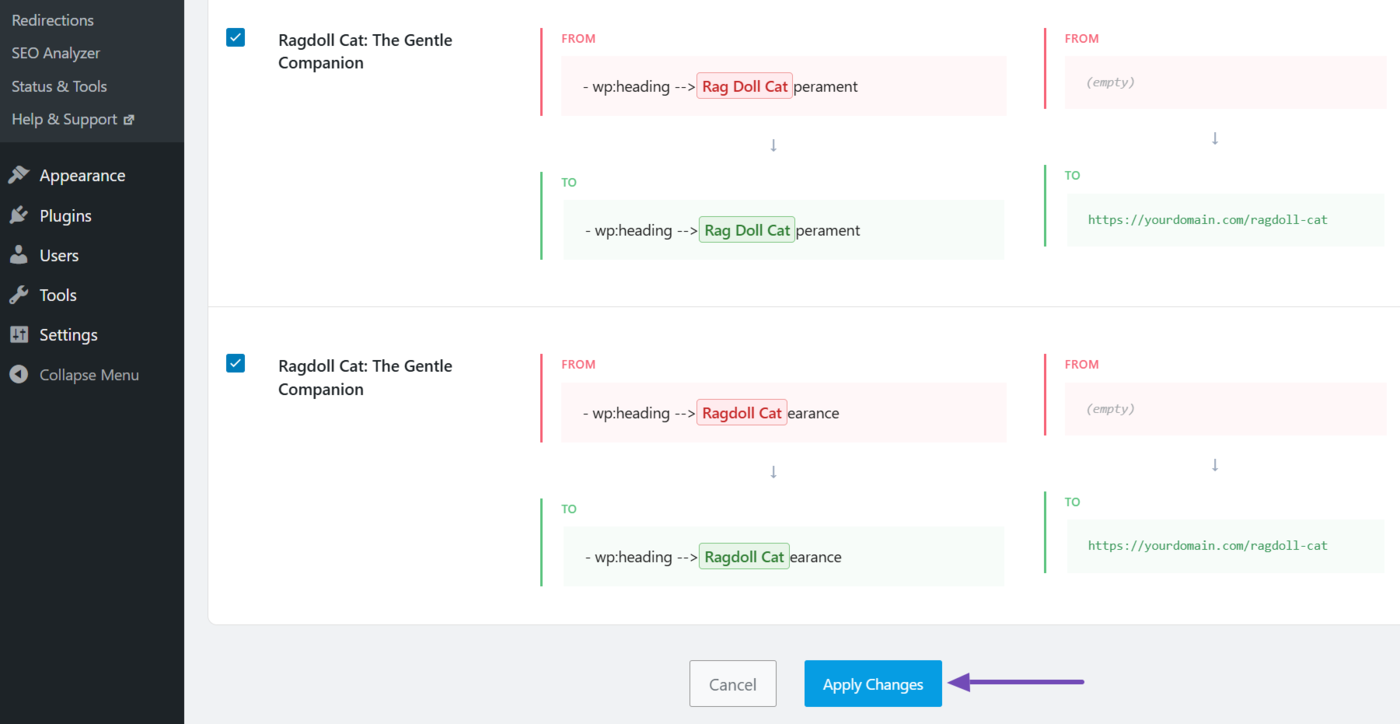This screenshot has width=1400, height=724.
Task: Click the Help & Support external link icon
Action: pyautogui.click(x=128, y=119)
